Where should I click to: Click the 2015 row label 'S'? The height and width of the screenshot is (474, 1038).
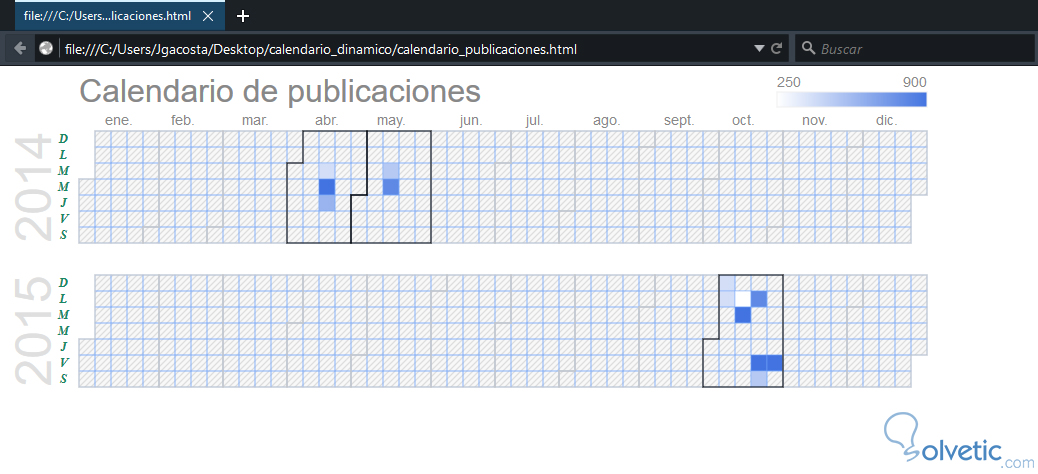[x=64, y=379]
